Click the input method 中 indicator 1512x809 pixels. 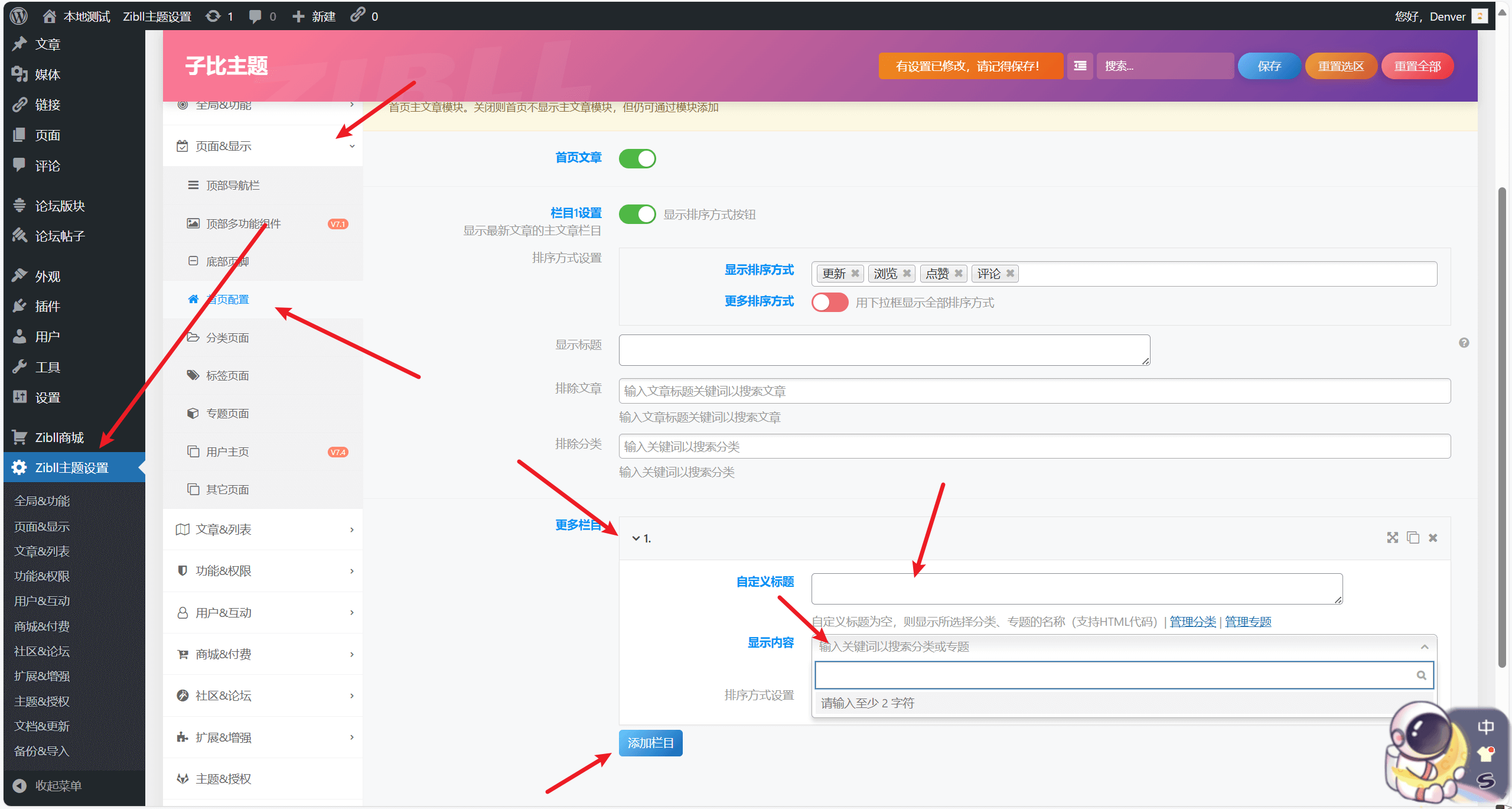point(1485,727)
